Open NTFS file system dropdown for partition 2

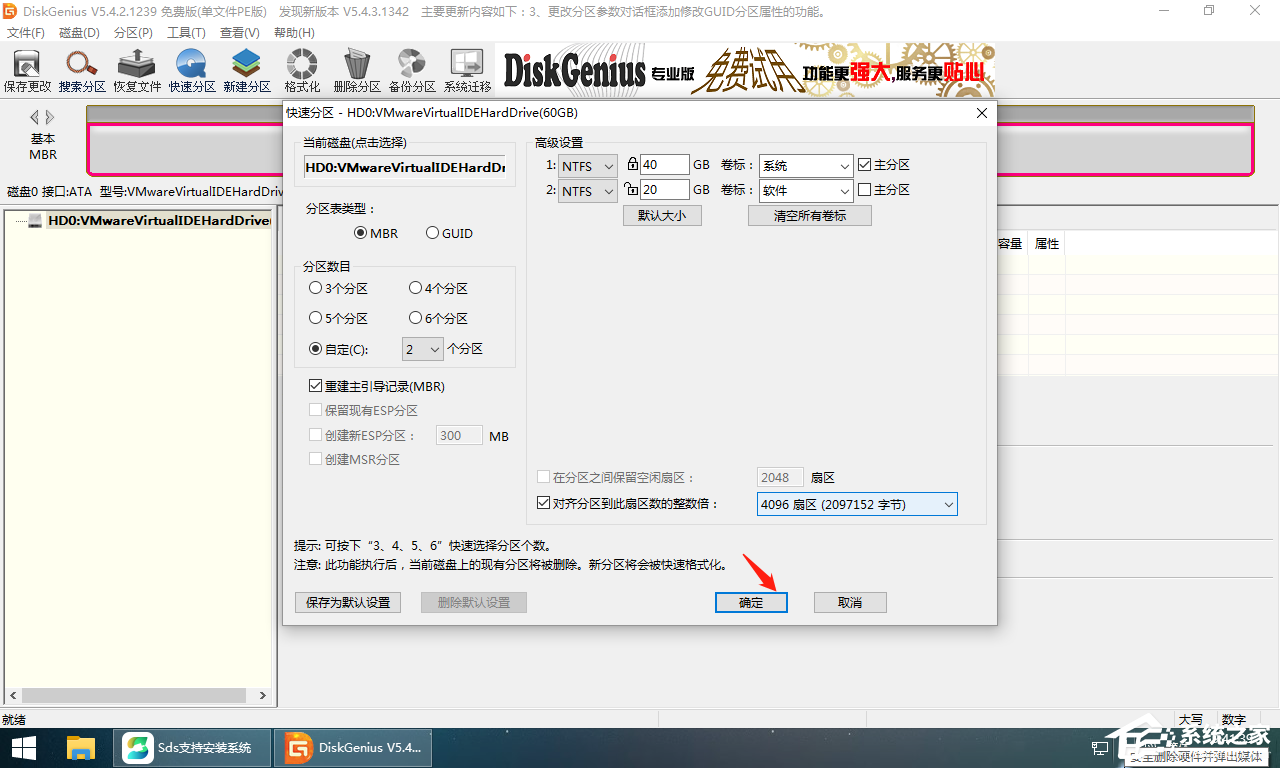(588, 191)
